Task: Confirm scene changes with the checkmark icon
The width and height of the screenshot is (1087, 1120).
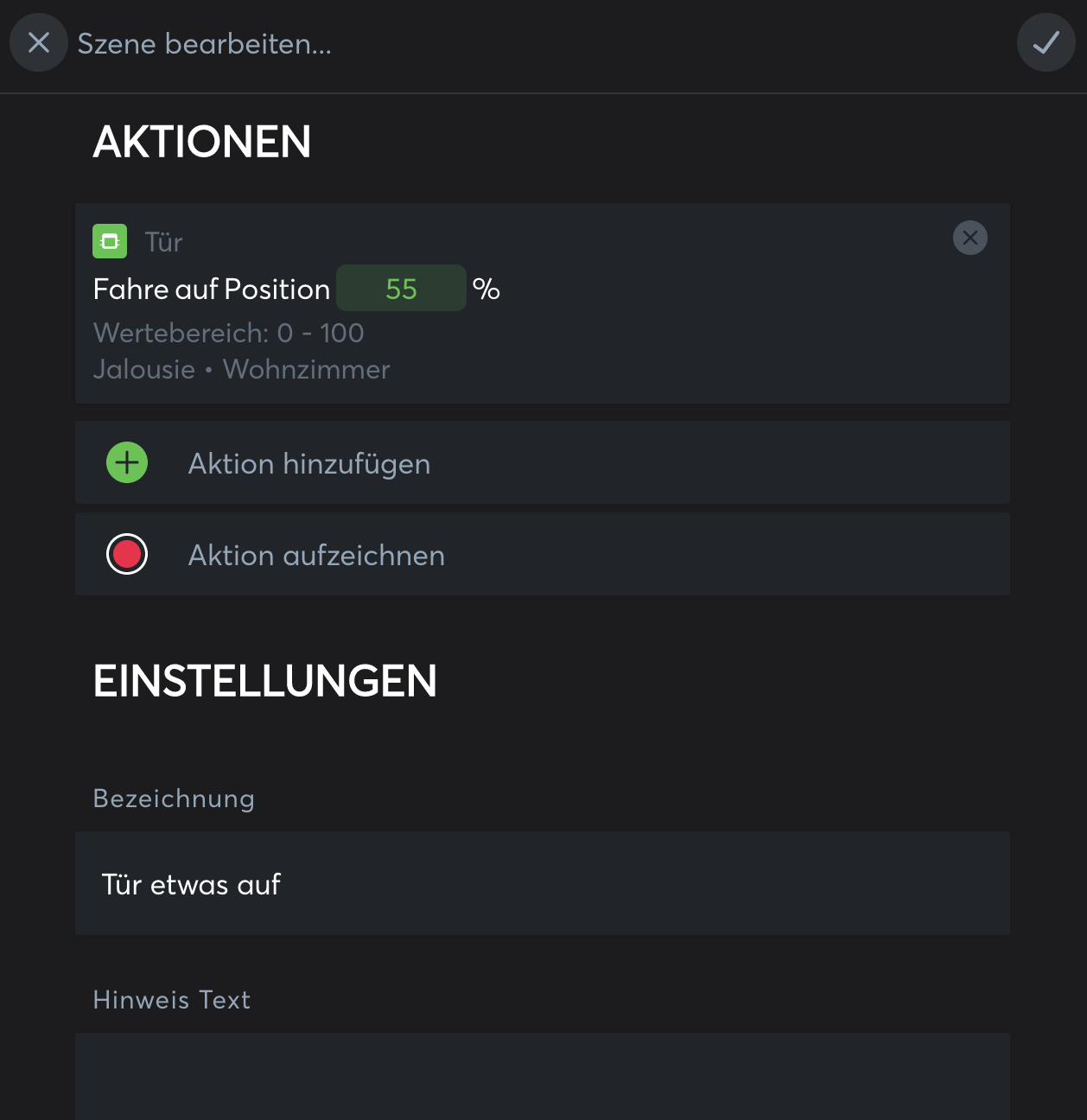Action: point(1046,42)
